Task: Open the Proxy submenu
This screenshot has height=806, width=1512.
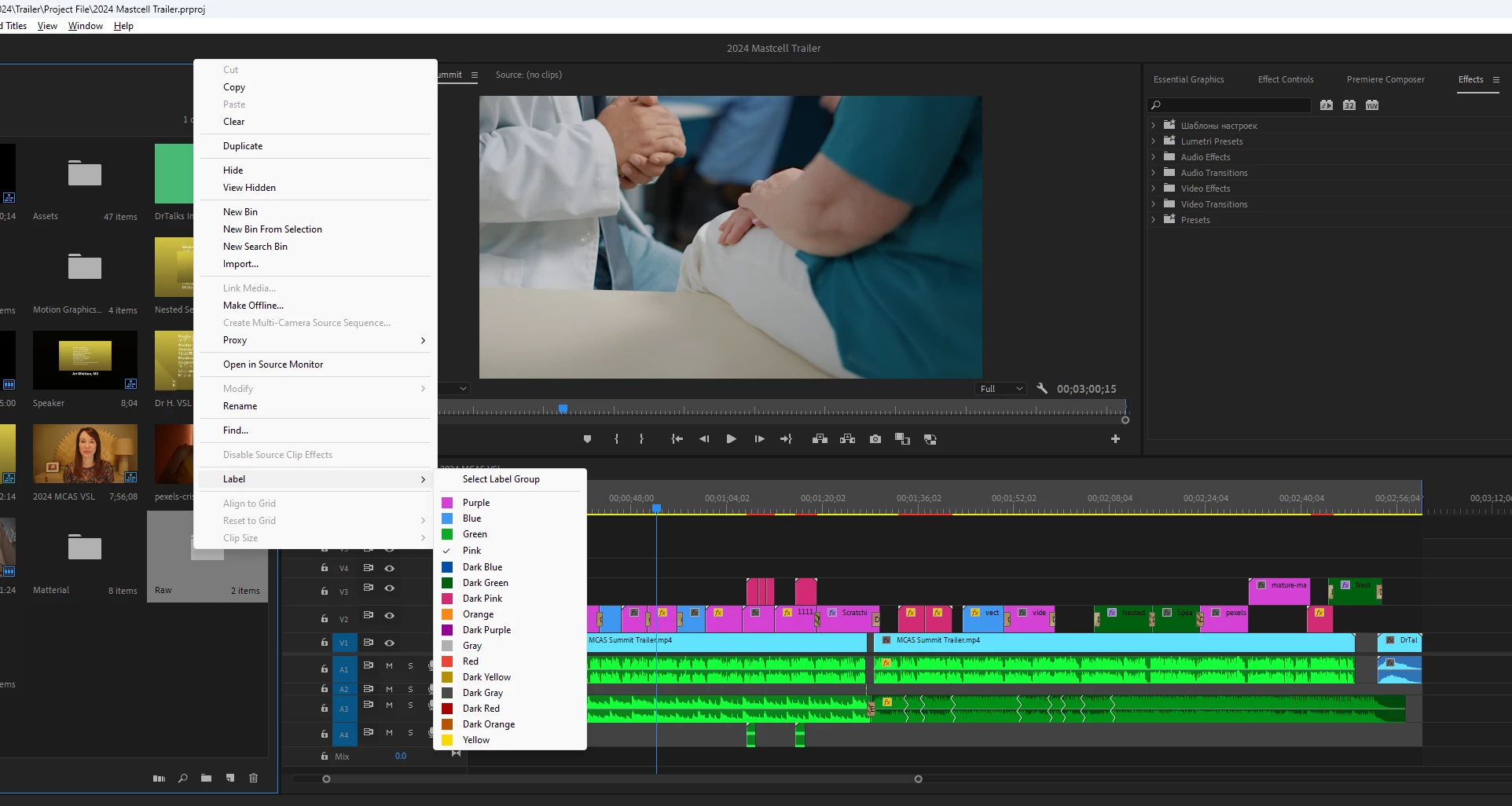Action: coord(315,340)
